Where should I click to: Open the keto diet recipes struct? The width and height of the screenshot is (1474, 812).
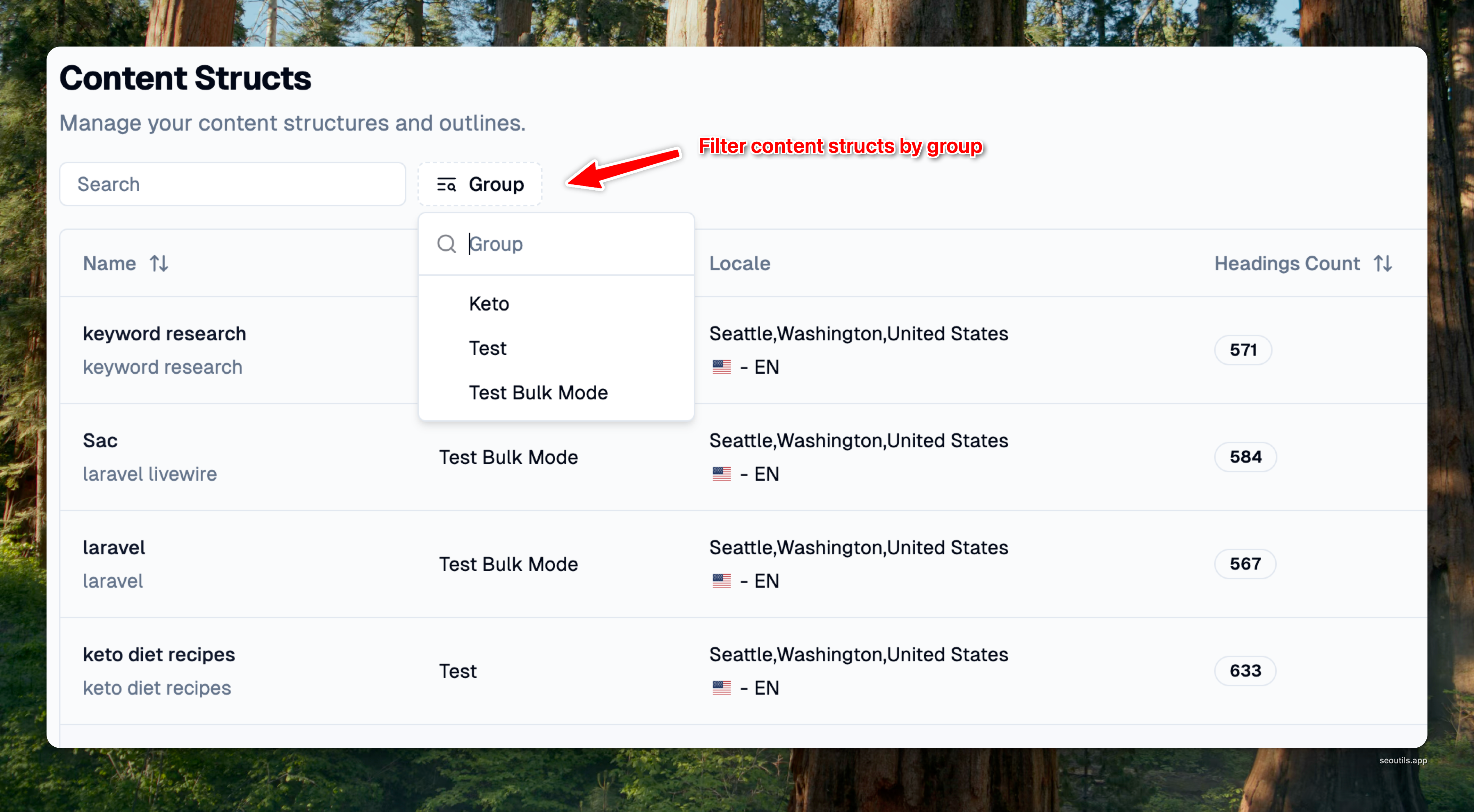pos(158,655)
